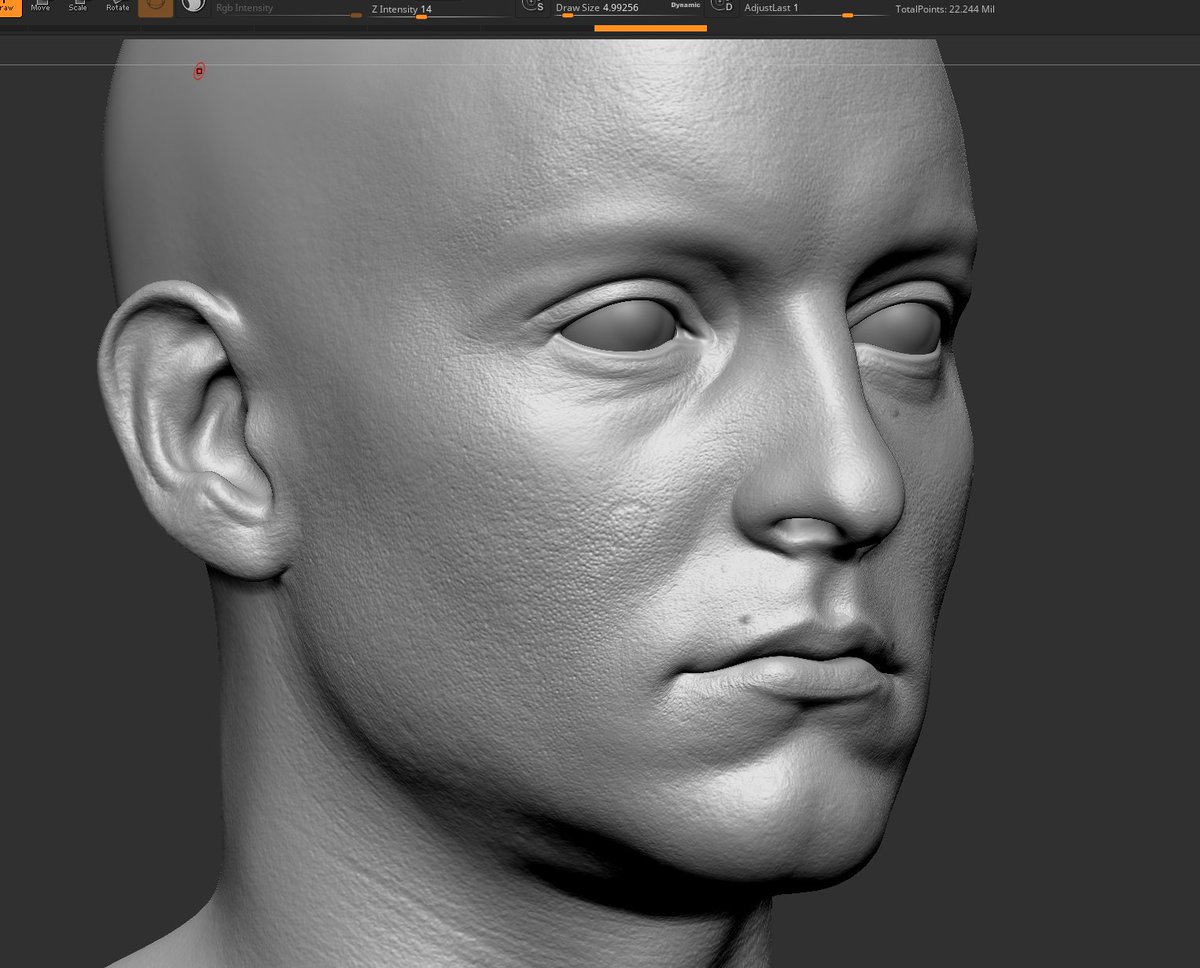Click the half-shaded sphere material icon

coord(193,6)
